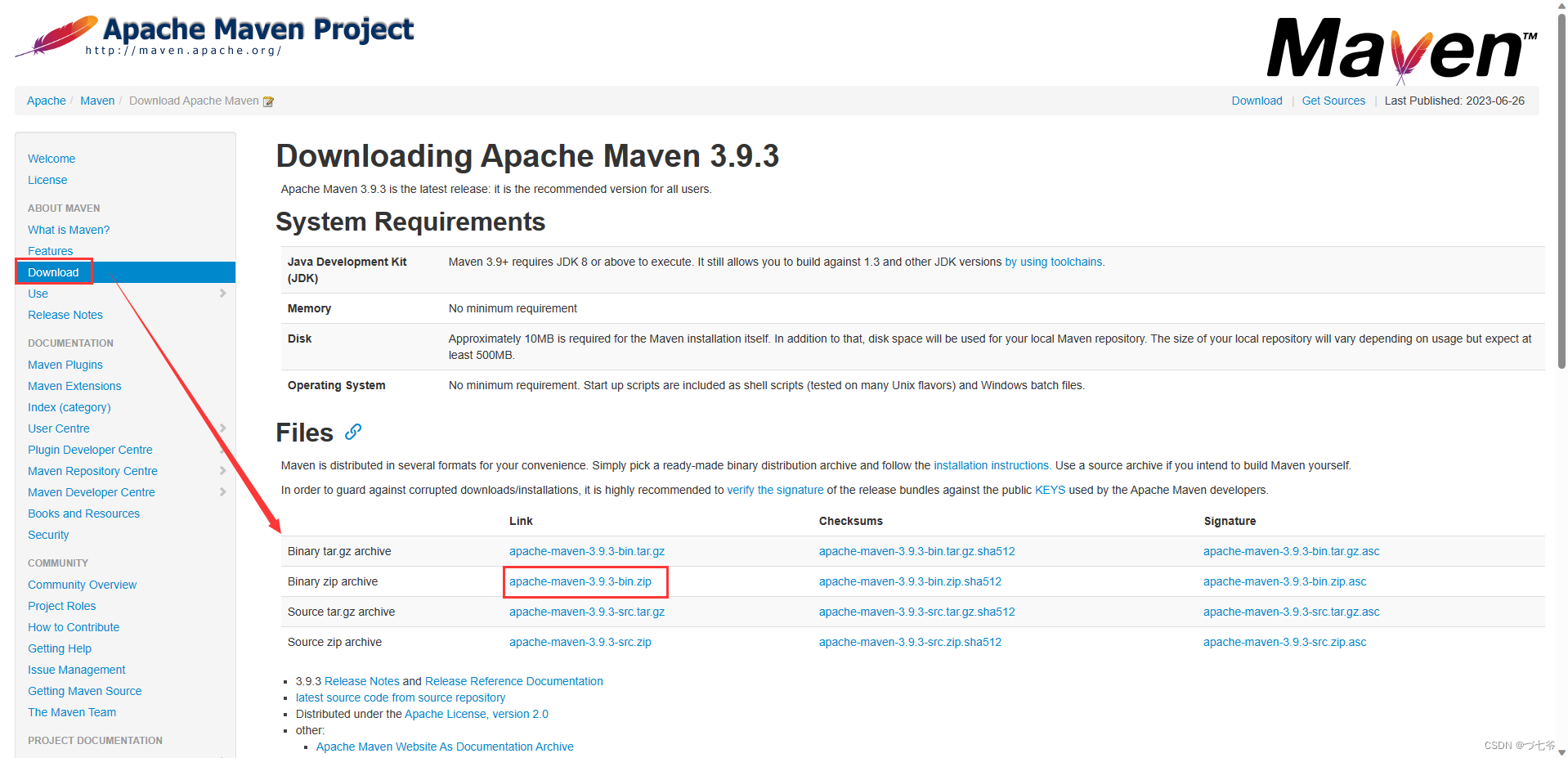
Task: Open Getting Maven Source link
Action: 85,691
